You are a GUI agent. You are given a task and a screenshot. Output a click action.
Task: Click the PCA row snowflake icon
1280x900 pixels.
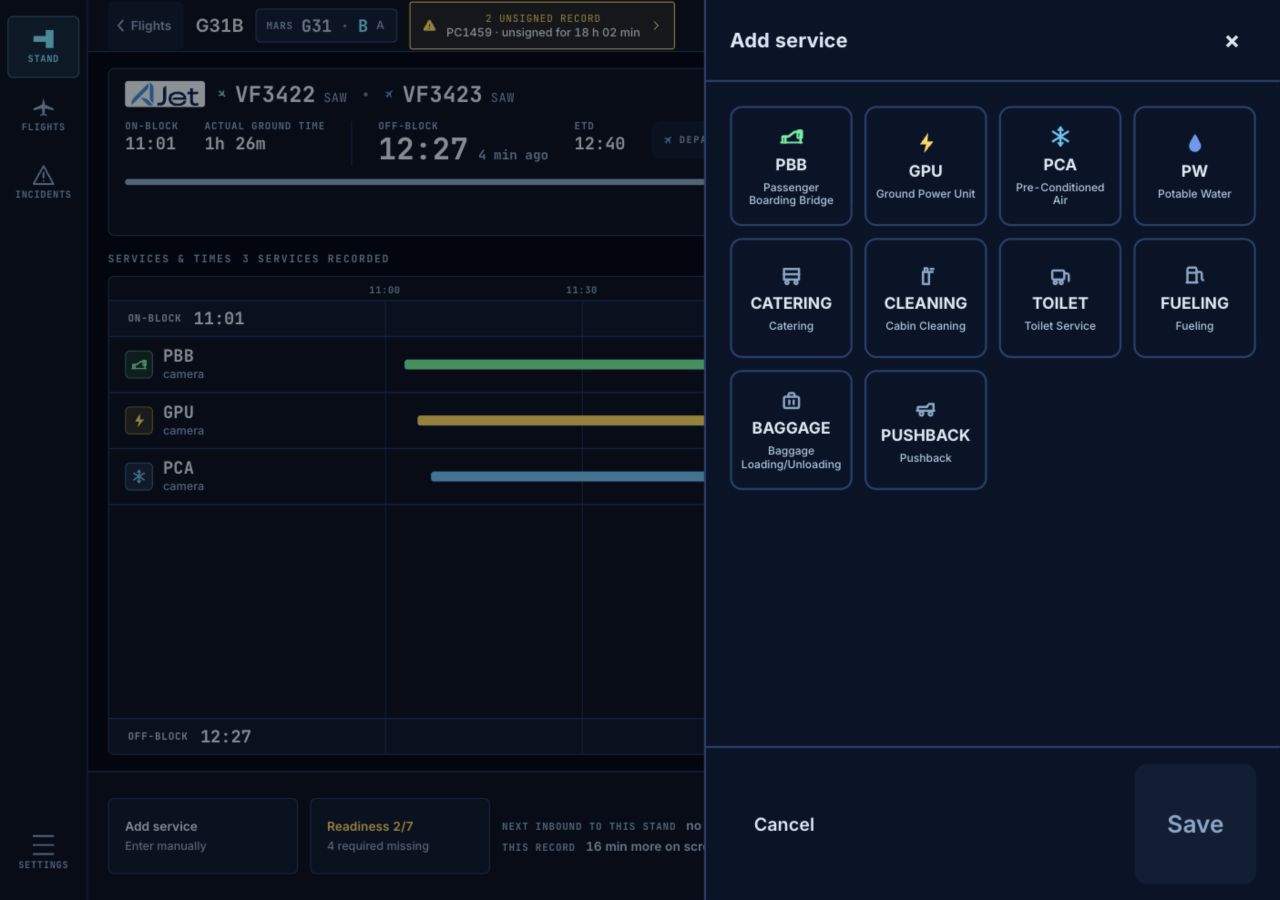pyautogui.click(x=139, y=476)
